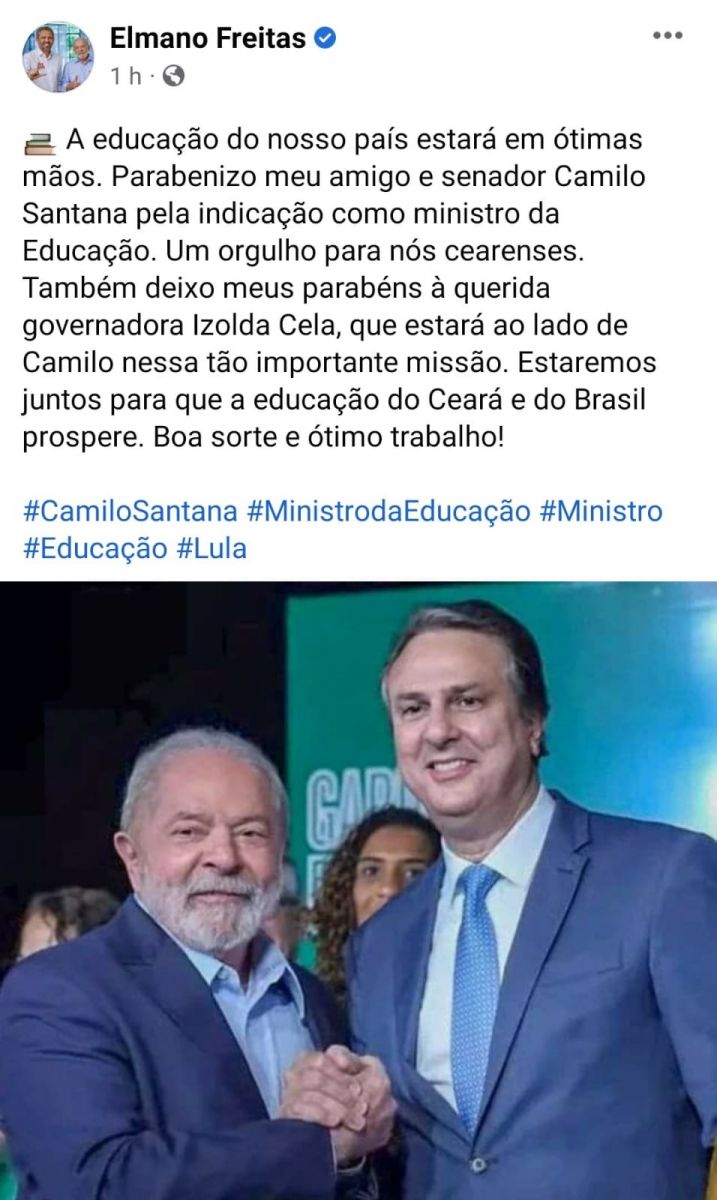Open the three-dot post options menu
Screen dimensions: 717x1200
coord(668,35)
